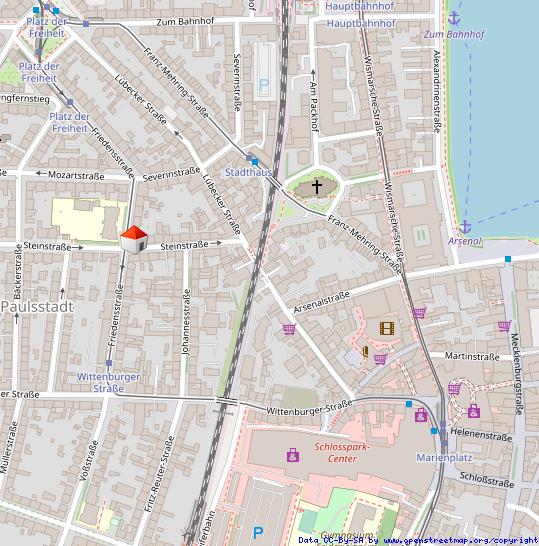The image size is (539, 546).
Task: Click the blue bus stop near Arsenal
Action: pos(508,259)
